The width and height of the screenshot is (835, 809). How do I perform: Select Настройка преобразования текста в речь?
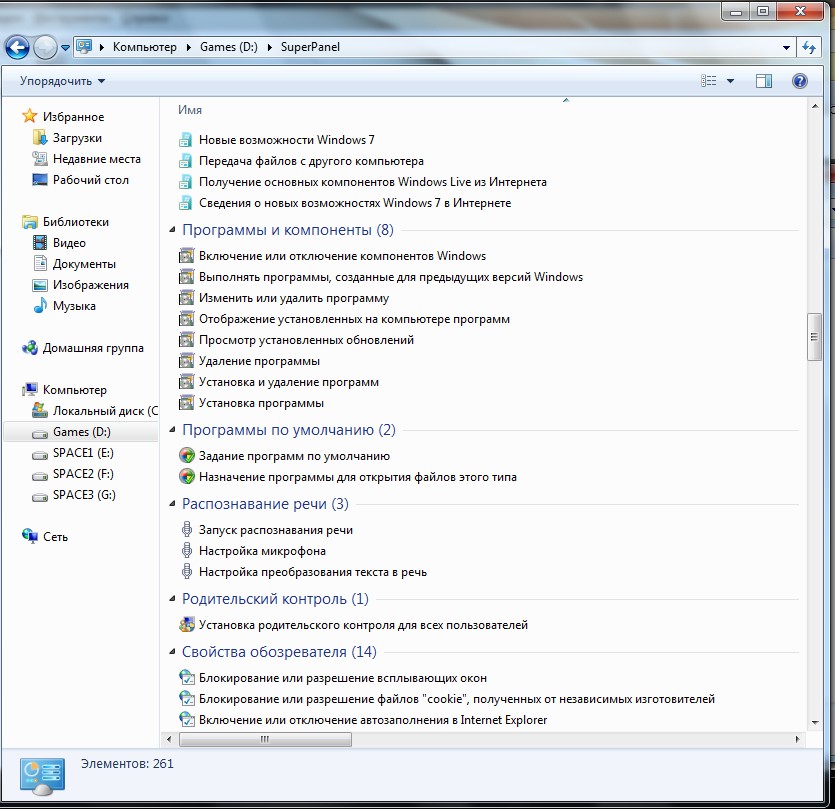(x=313, y=572)
